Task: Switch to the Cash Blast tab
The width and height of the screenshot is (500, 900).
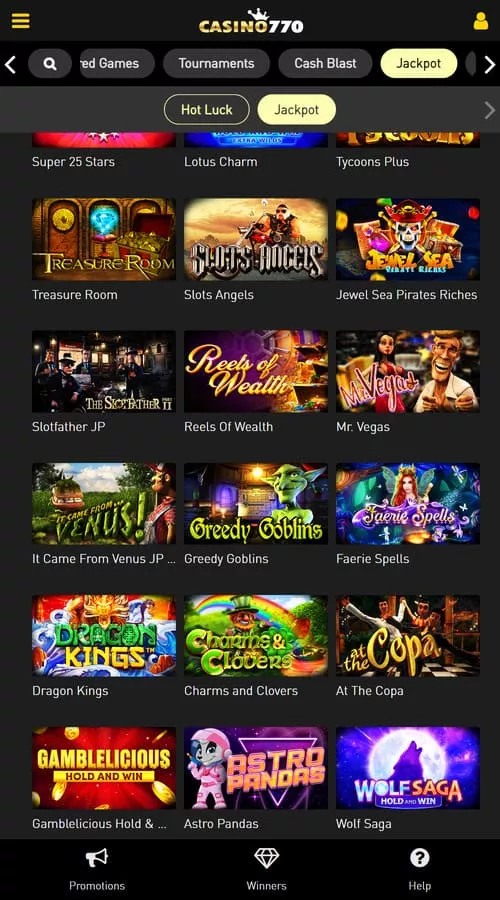Action: click(325, 64)
